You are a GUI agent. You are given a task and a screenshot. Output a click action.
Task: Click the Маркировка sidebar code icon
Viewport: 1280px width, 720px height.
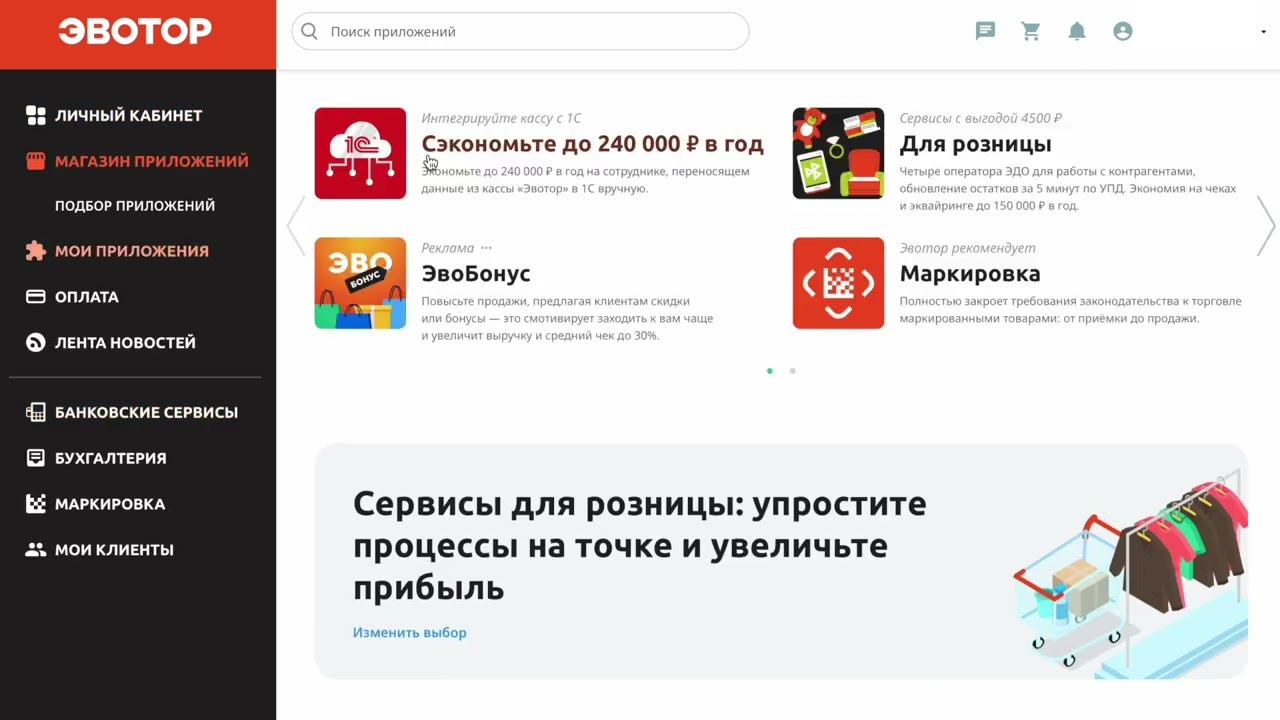click(36, 504)
